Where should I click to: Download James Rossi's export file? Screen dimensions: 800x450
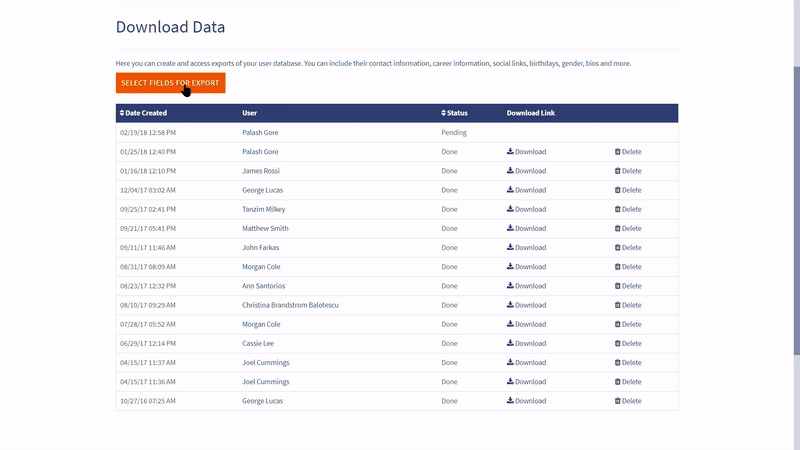pyautogui.click(x=526, y=171)
